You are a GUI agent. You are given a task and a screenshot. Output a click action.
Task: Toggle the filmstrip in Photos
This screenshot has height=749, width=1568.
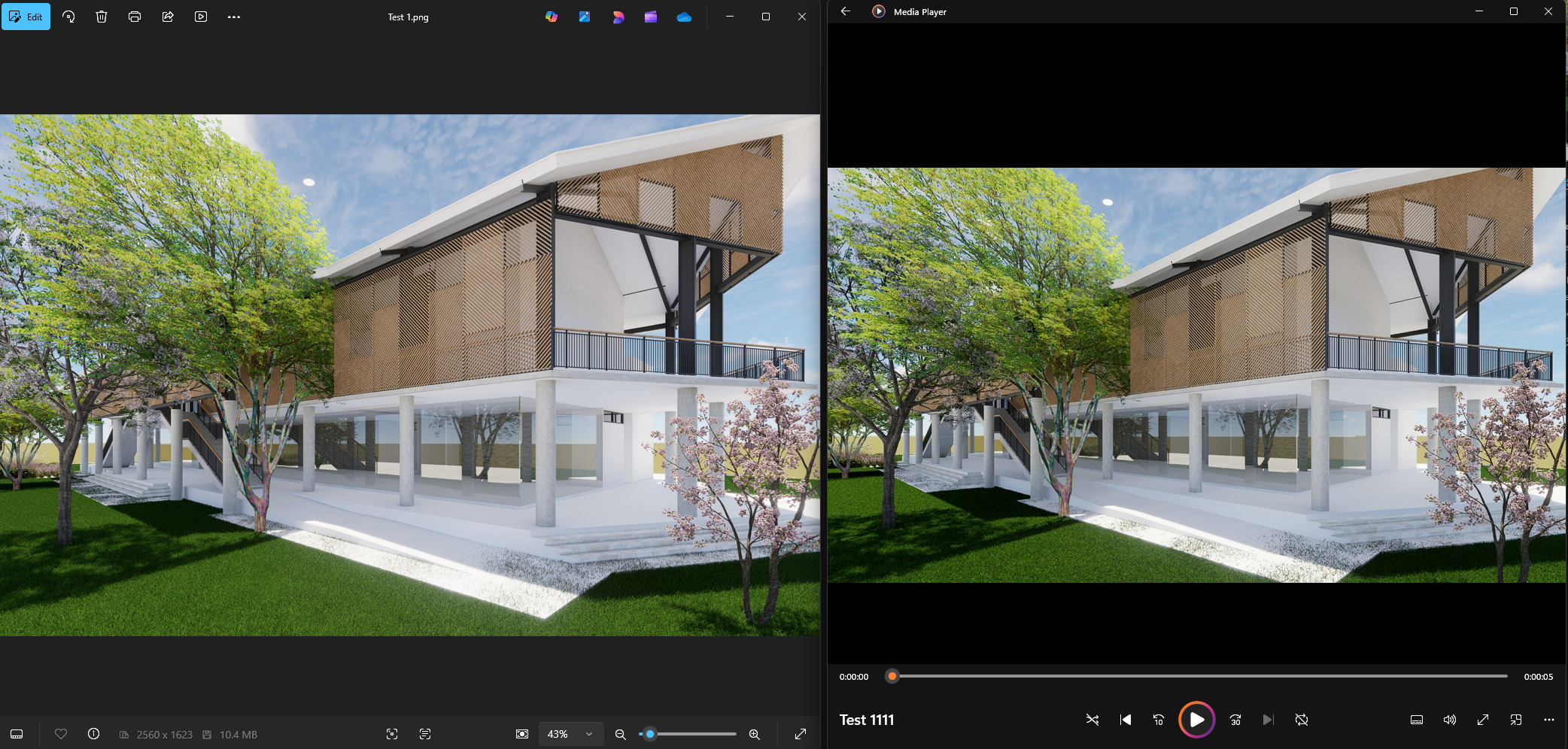pos(17,734)
